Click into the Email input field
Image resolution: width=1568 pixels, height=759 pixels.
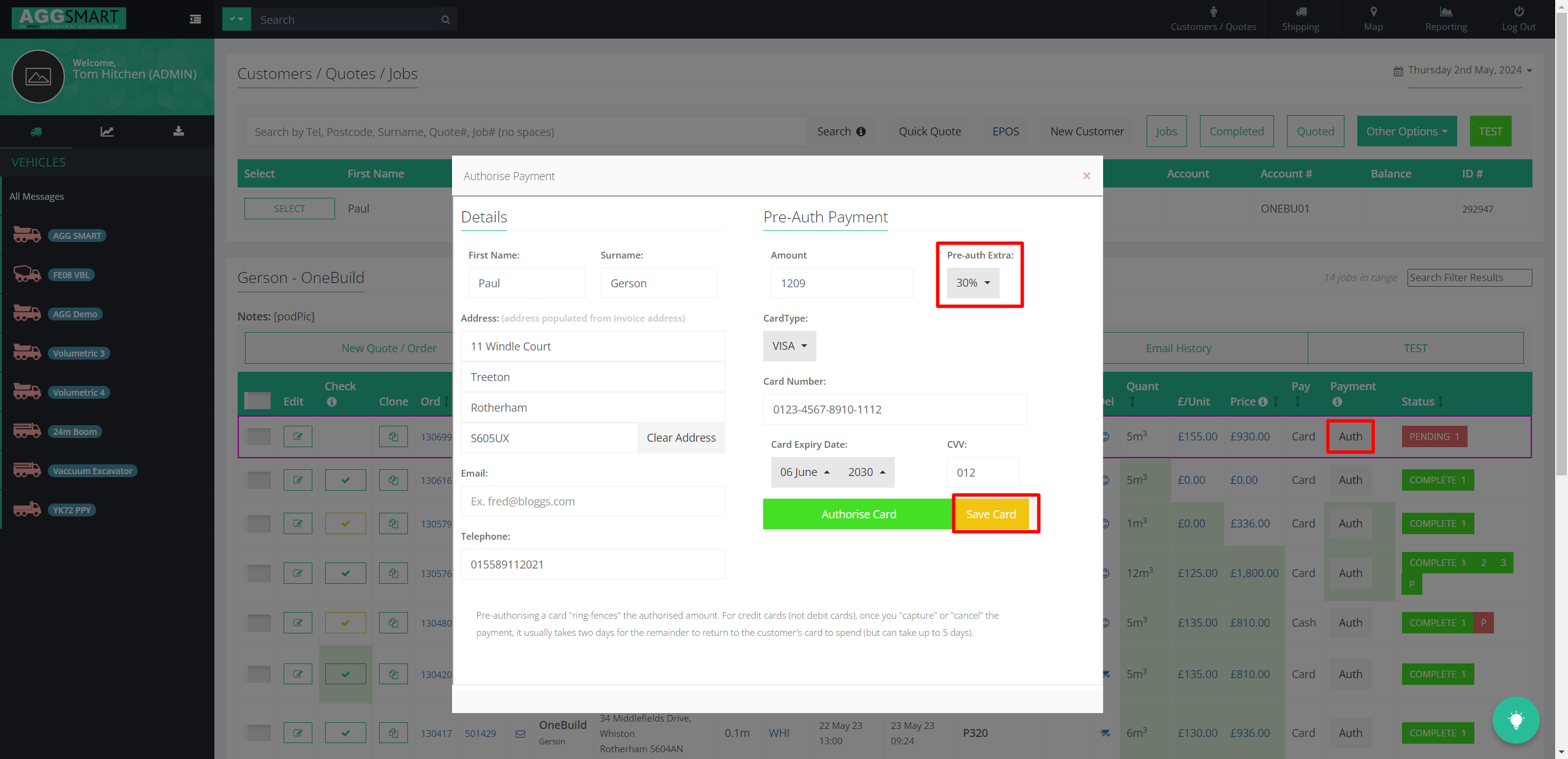592,501
